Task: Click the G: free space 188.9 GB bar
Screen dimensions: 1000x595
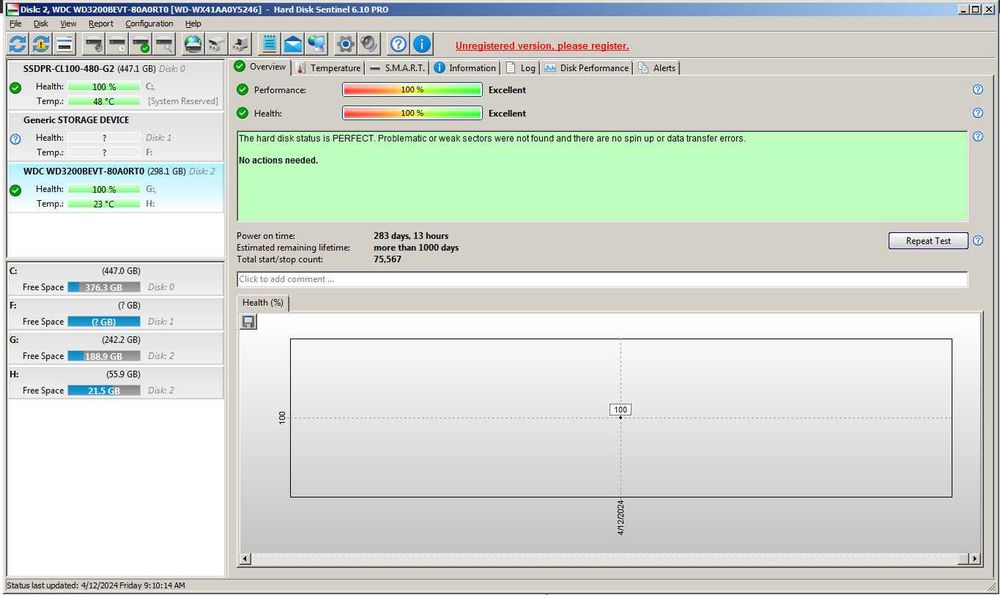Action: tap(104, 356)
